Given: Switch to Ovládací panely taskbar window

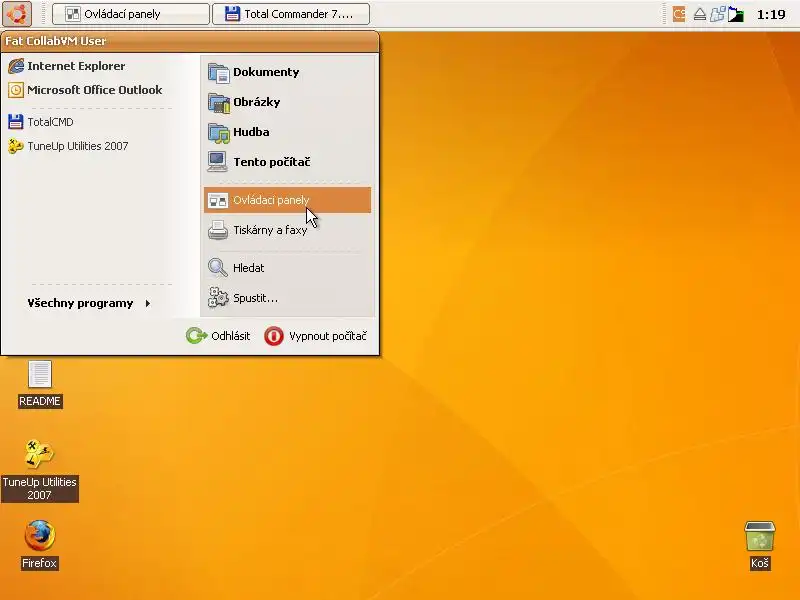Looking at the screenshot, I should [131, 14].
